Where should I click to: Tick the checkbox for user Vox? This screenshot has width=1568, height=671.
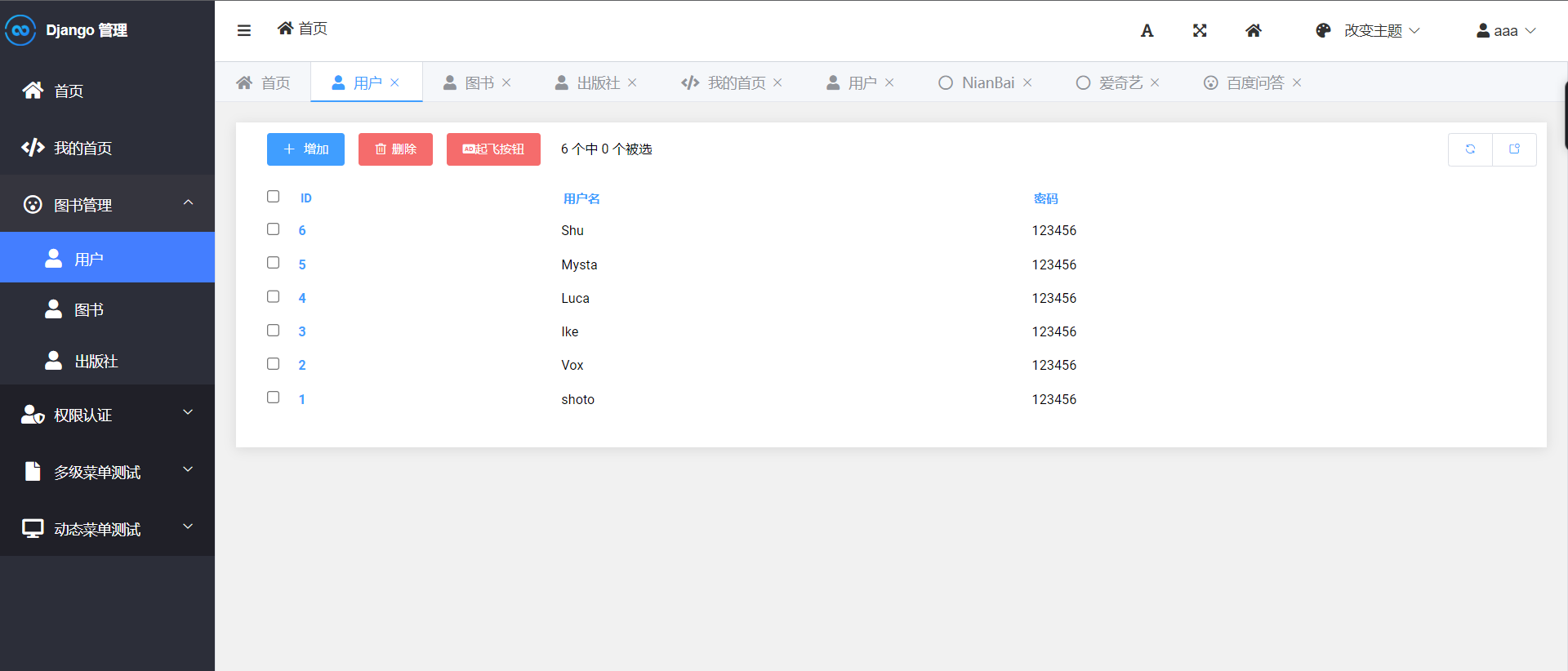(274, 364)
